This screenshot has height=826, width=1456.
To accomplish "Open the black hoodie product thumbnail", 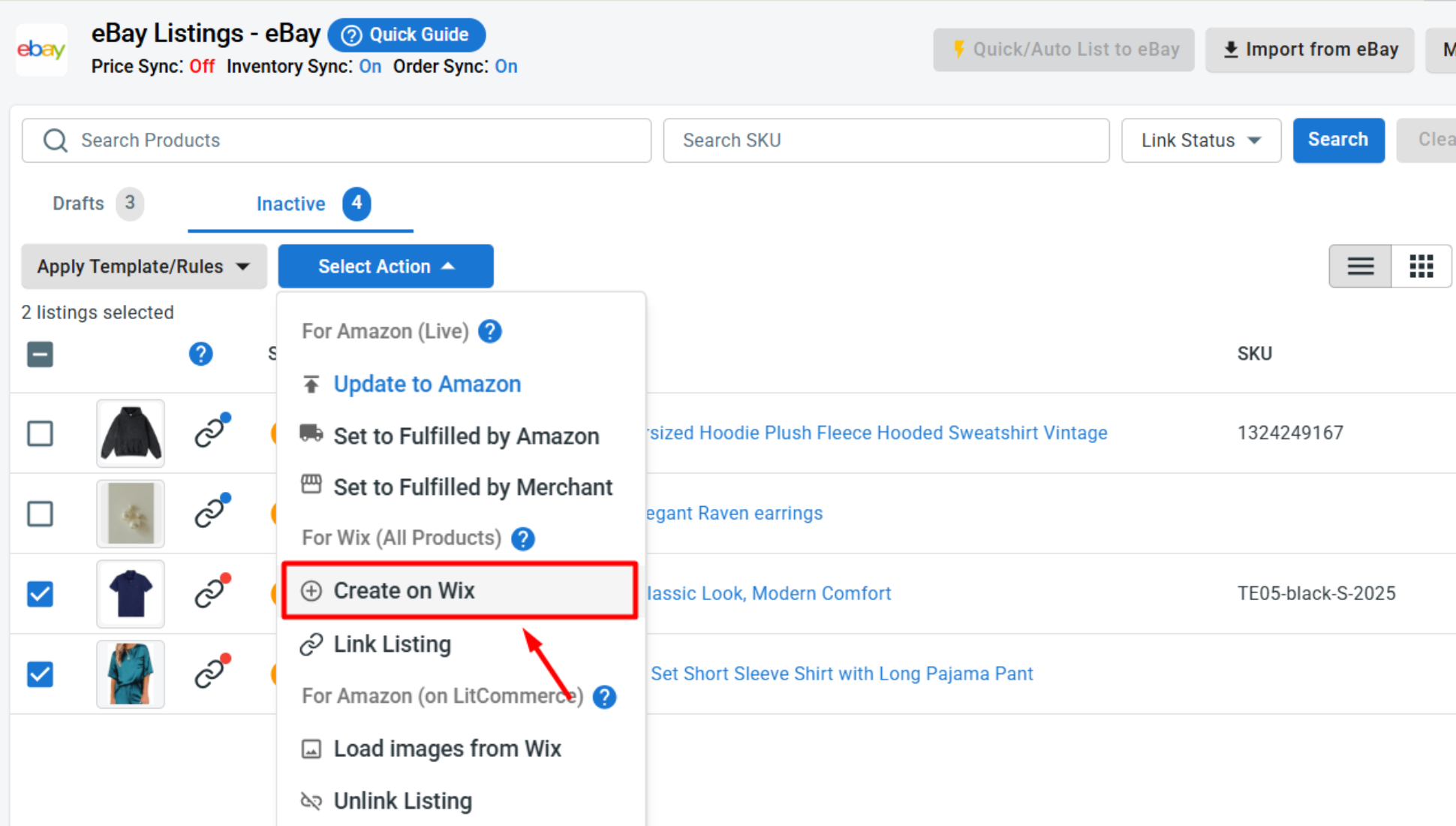I will [x=131, y=433].
